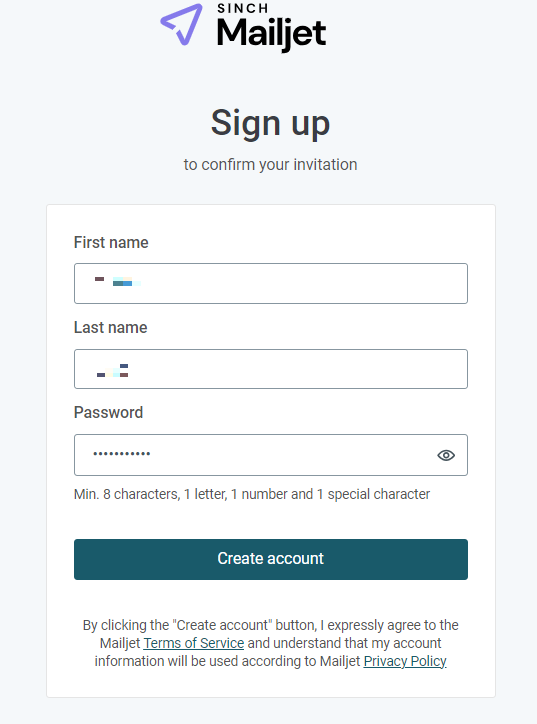Click the Password field label

pyautogui.click(x=109, y=412)
